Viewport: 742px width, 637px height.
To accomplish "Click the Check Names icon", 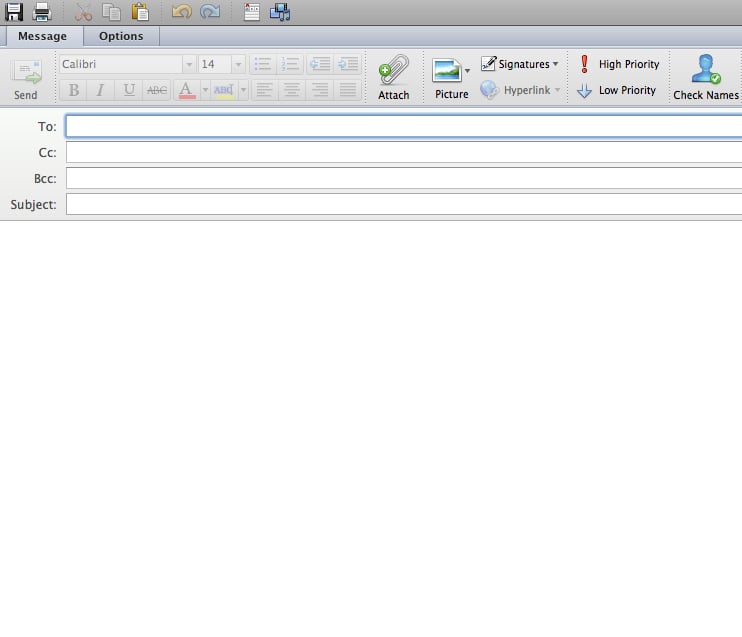I will (706, 76).
